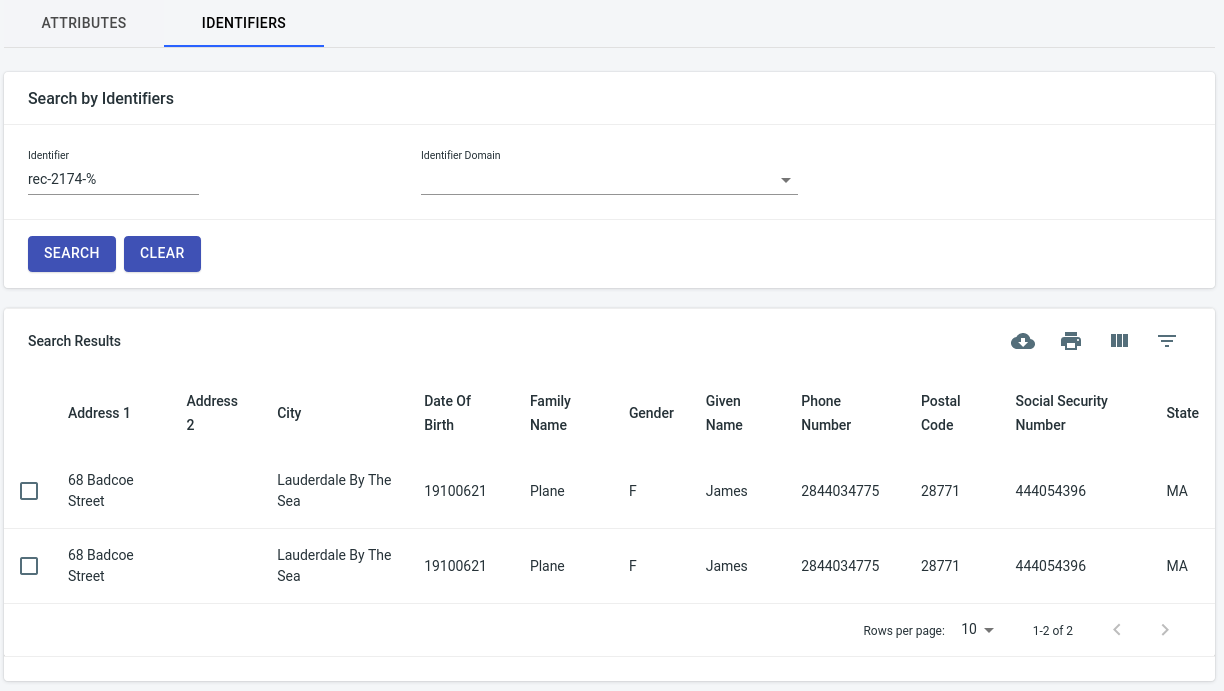Switch to the Identifiers tab
This screenshot has height=691, width=1224.
(244, 23)
